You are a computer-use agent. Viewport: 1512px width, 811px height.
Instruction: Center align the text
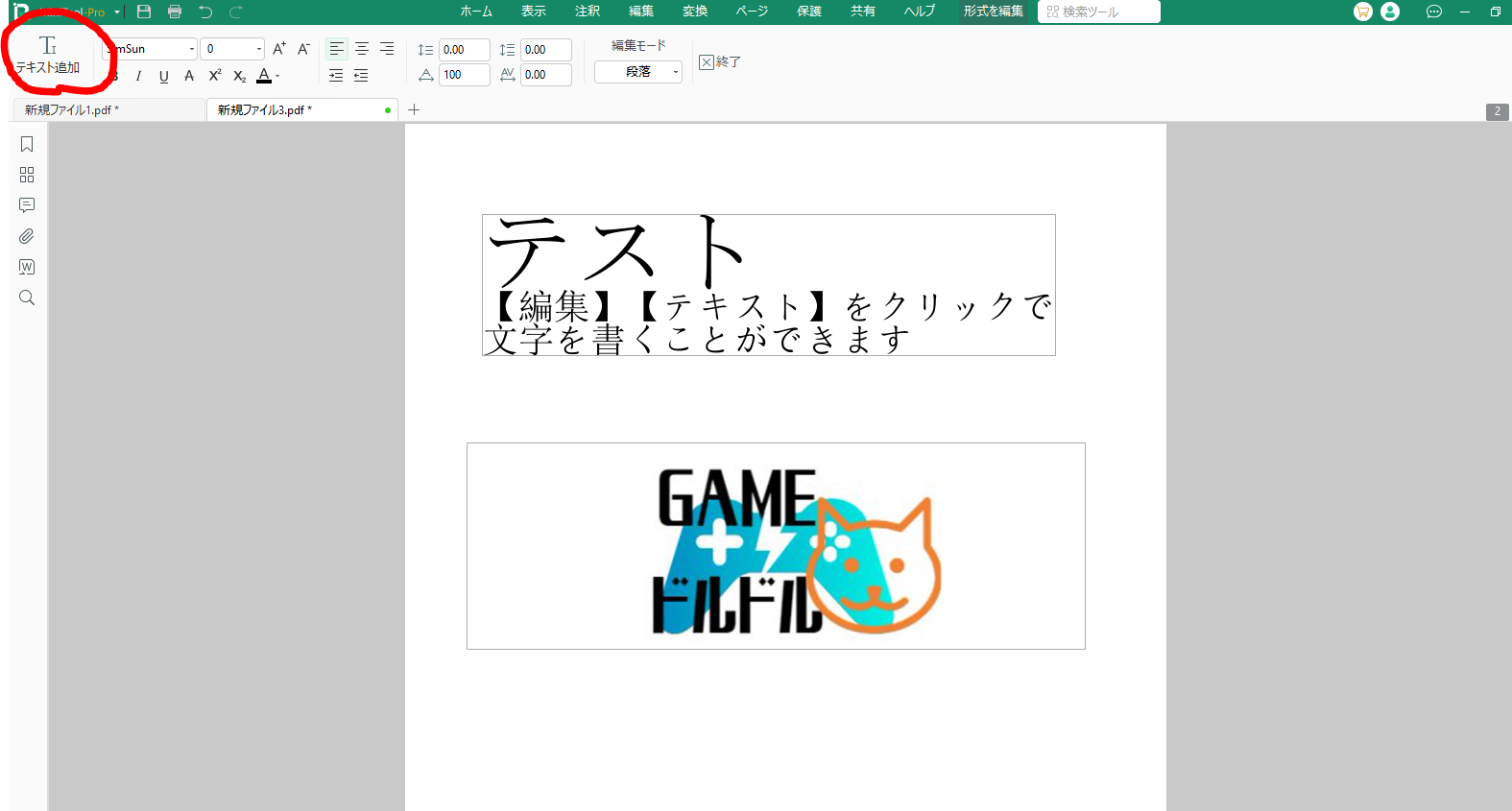point(362,49)
